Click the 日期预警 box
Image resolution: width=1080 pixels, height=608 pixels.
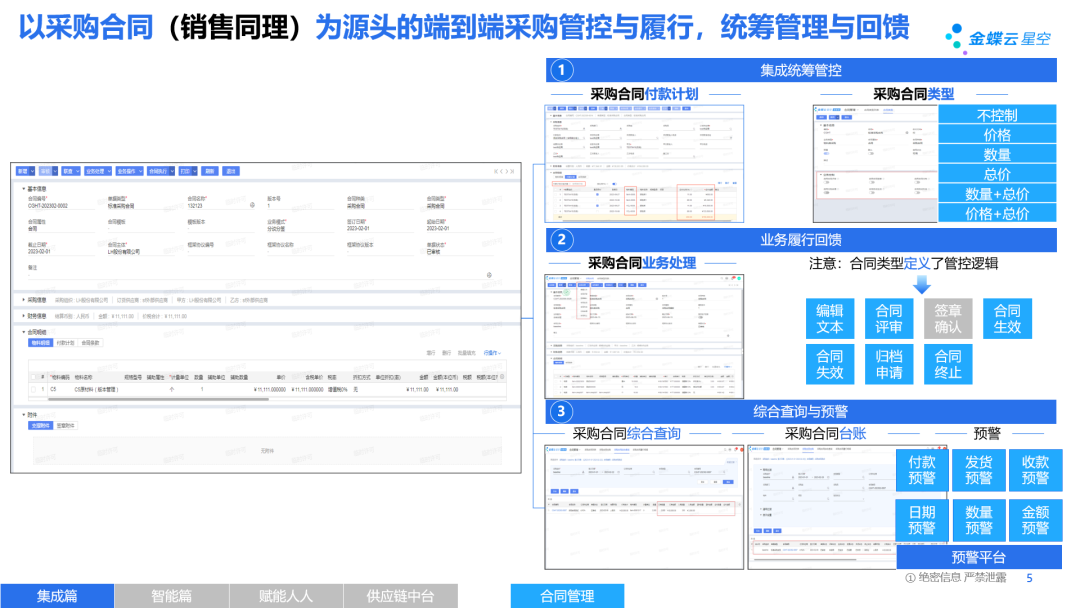(922, 520)
